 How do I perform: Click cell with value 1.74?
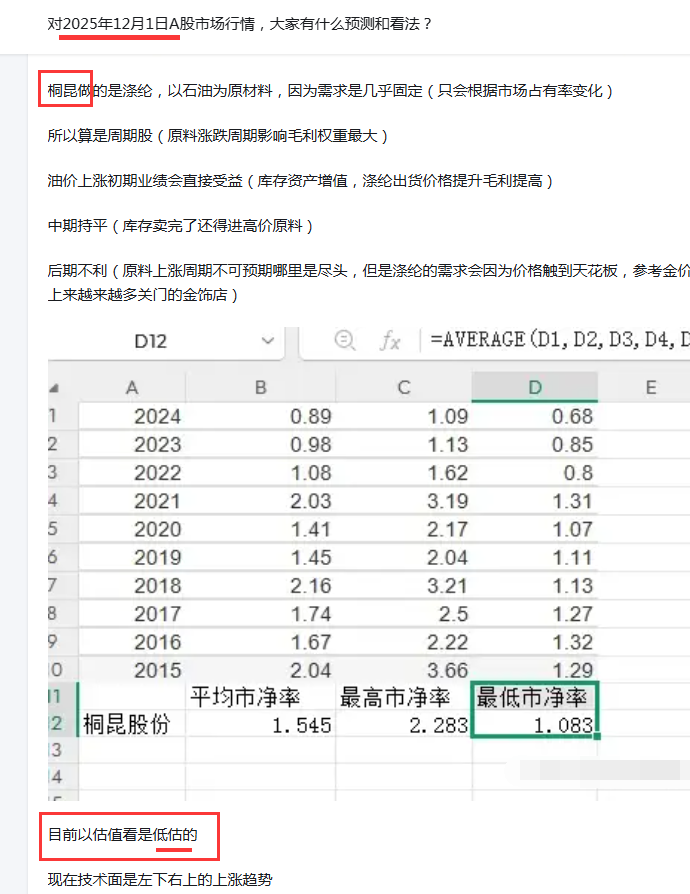tap(261, 614)
